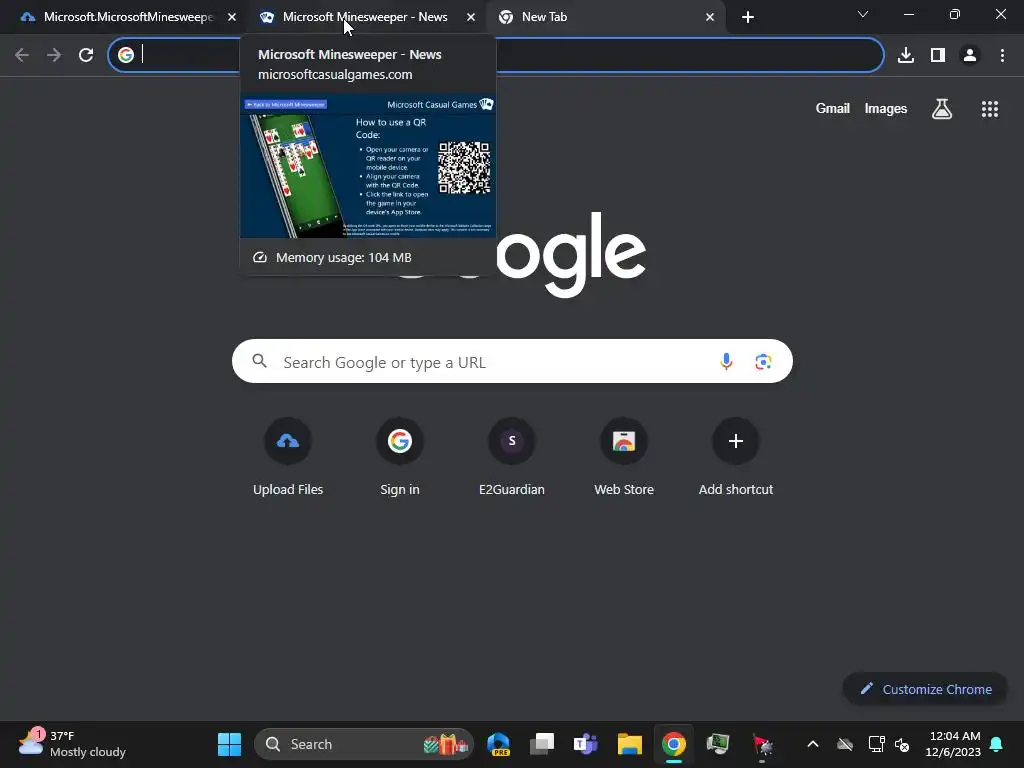This screenshot has width=1024, height=768.
Task: Open the monitor app icon in taskbar
Action: 718,744
